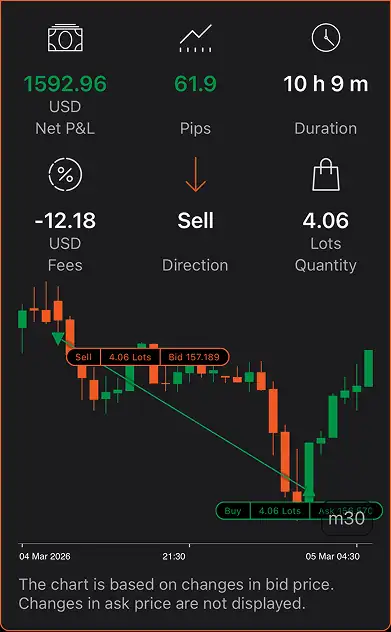Click the orange down arrow Direction icon
Screen dimensions: 391x632
pos(196,175)
